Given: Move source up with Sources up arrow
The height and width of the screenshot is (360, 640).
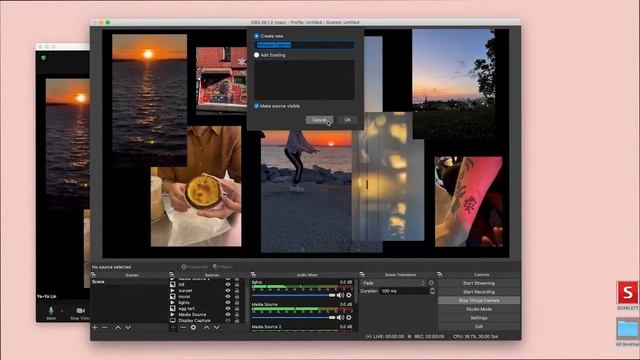Looking at the screenshot, I should click(x=207, y=327).
